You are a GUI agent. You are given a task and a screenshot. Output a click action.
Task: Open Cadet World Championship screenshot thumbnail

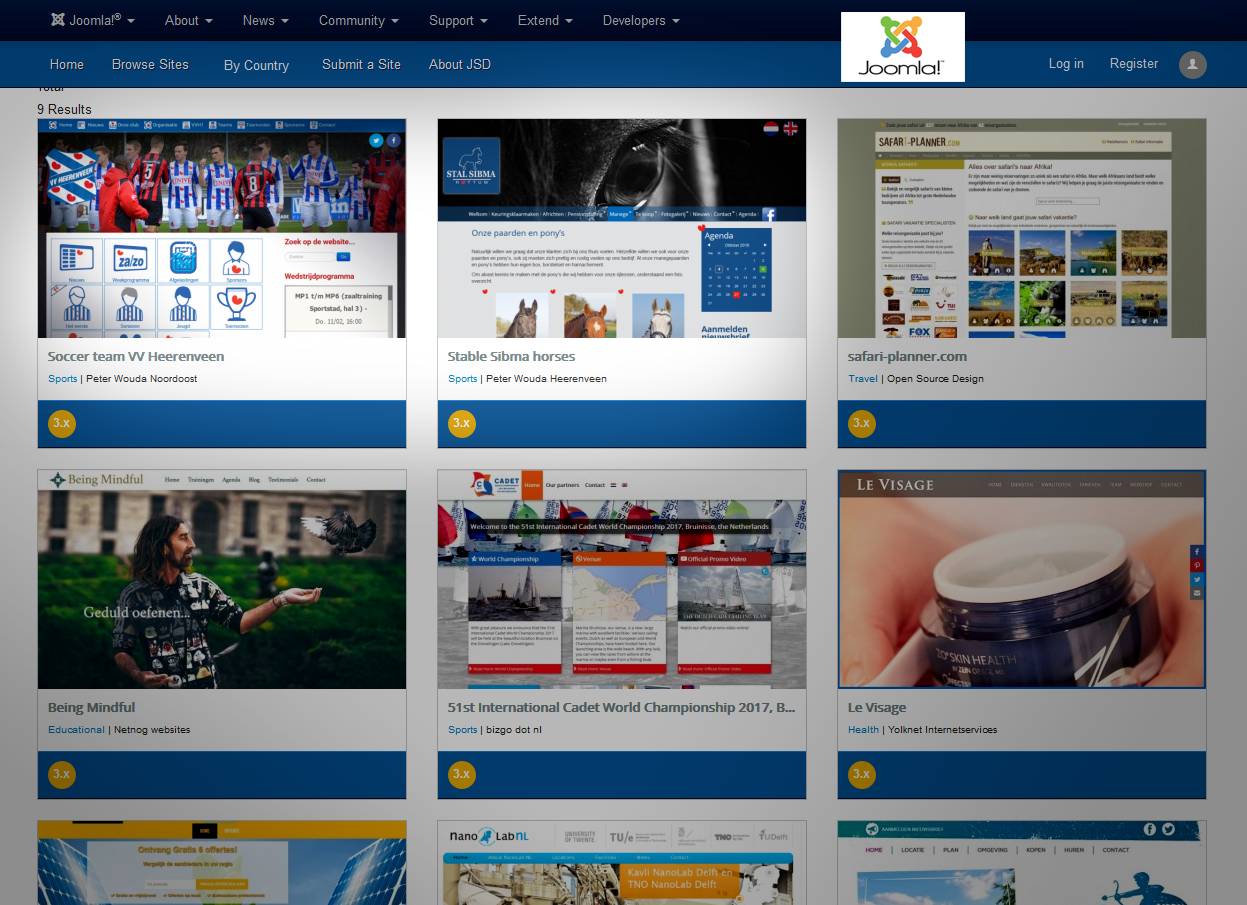click(622, 579)
